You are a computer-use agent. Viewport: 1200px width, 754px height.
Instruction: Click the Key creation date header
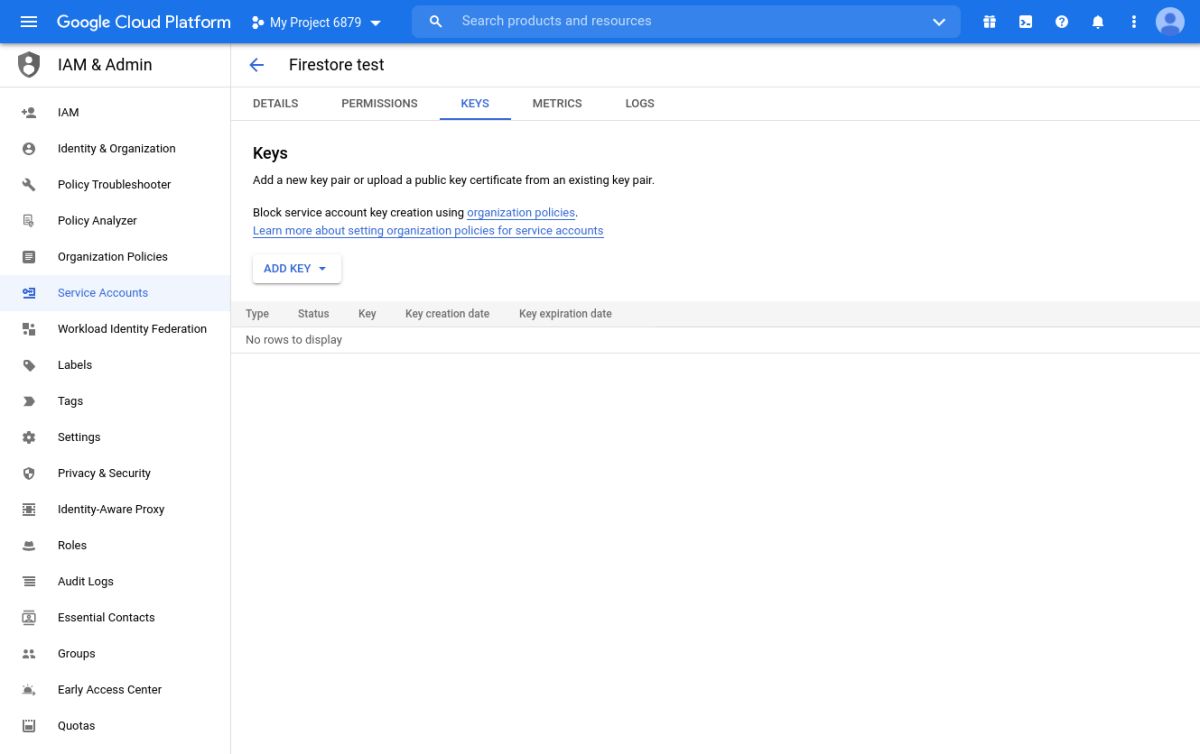click(x=447, y=314)
